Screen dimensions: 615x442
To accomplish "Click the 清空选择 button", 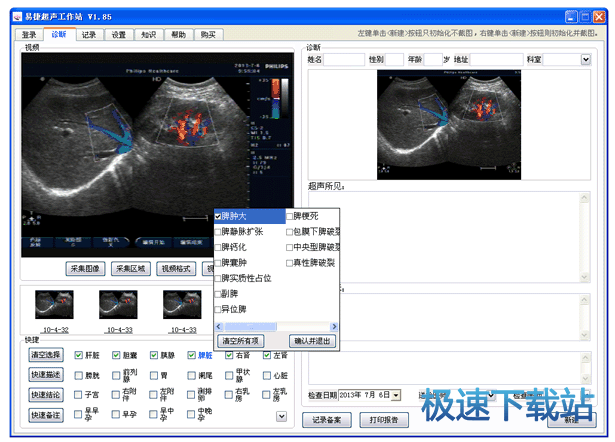I will (x=46, y=355).
